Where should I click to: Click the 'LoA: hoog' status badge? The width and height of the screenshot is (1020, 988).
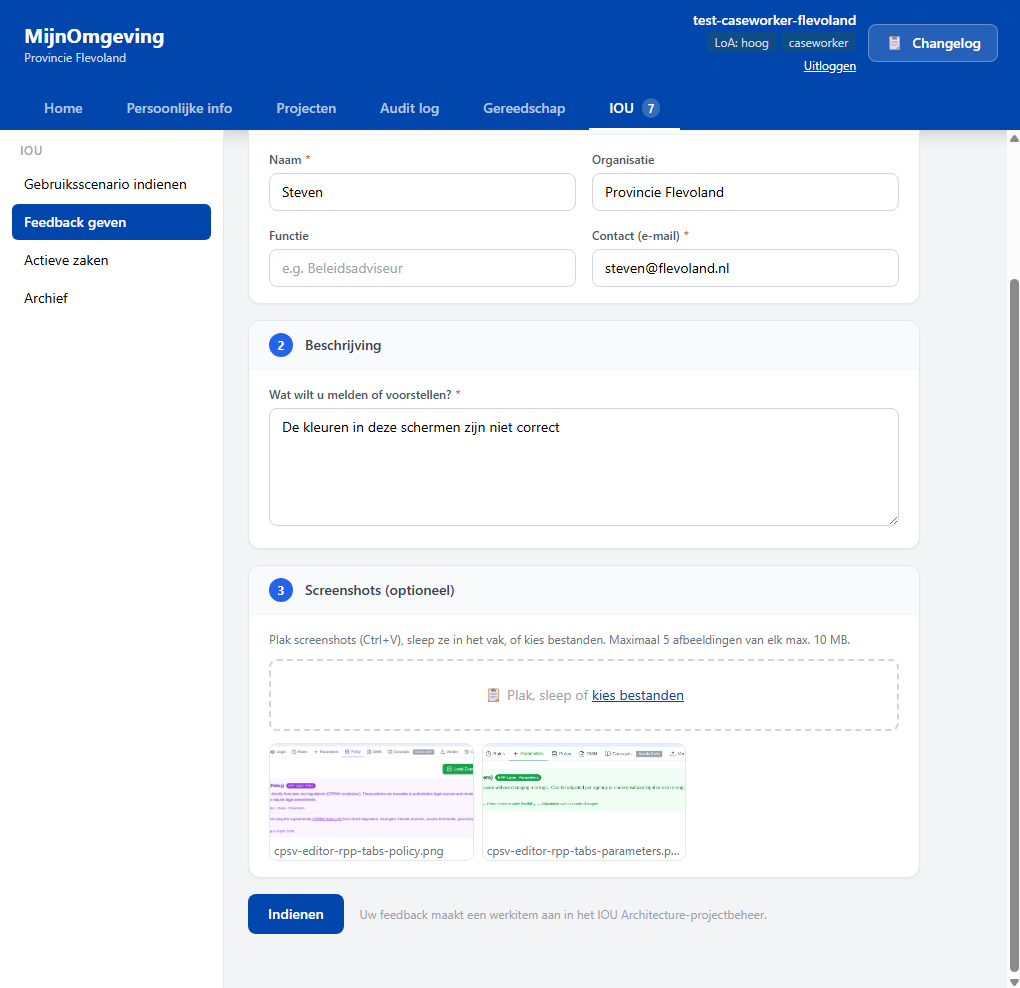742,42
